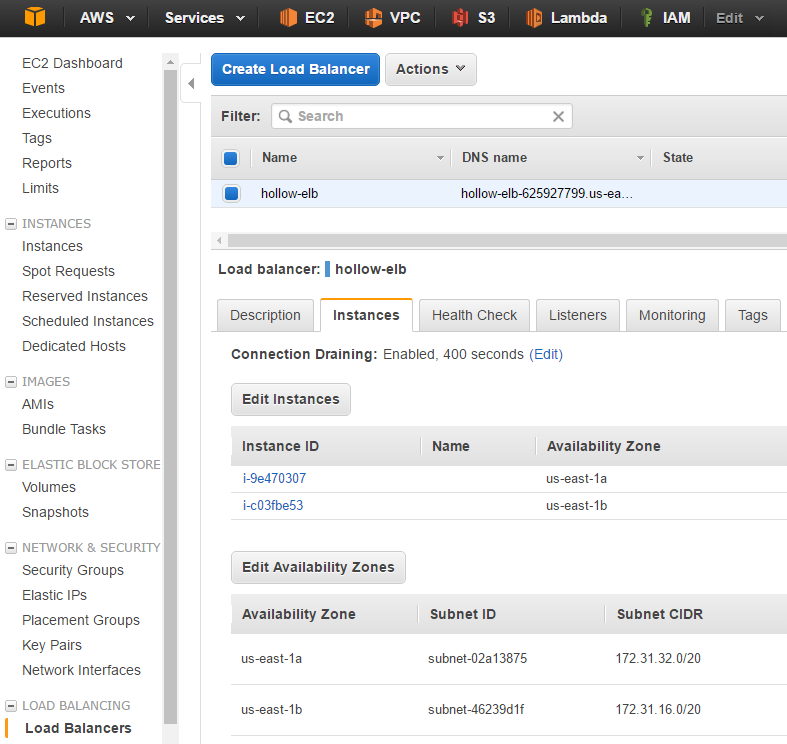Switch to the Listeners tab
Viewport: 787px width, 744px height.
pyautogui.click(x=578, y=315)
